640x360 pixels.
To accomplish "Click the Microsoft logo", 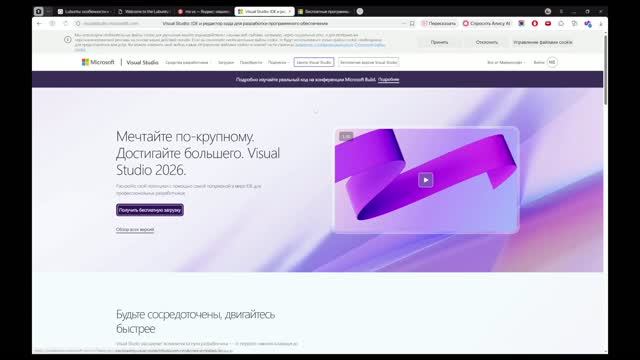I will (x=98, y=62).
